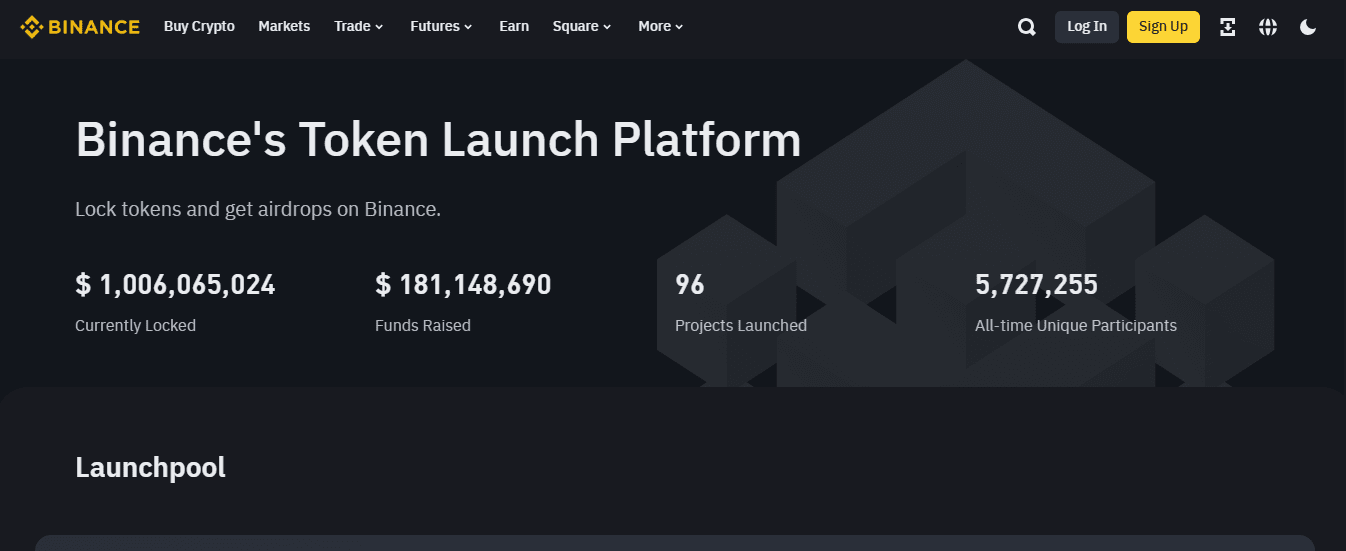Click the Projects Launched count
Viewport: 1346px width, 551px height.
[x=690, y=285]
